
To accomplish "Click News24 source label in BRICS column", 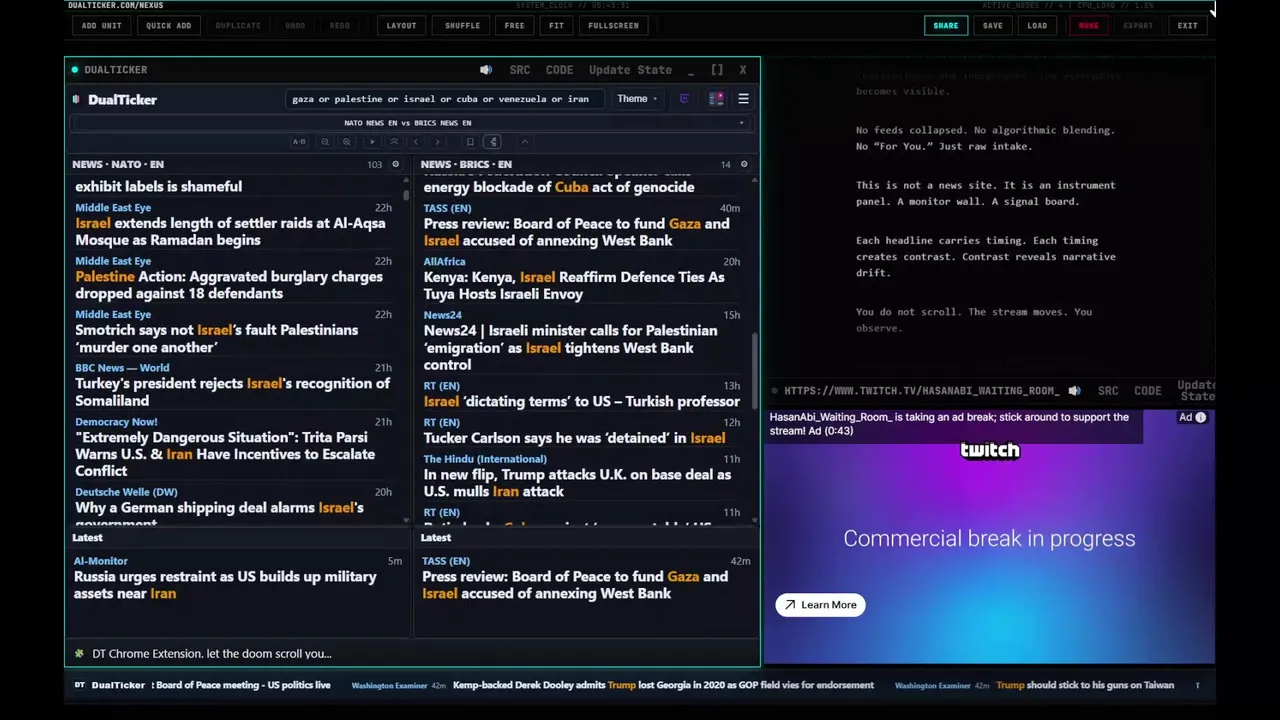I will [x=442, y=315].
